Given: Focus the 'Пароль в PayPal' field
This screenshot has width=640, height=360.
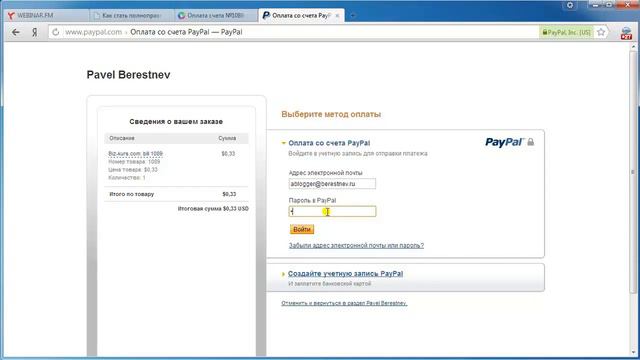Looking at the screenshot, I should [332, 211].
